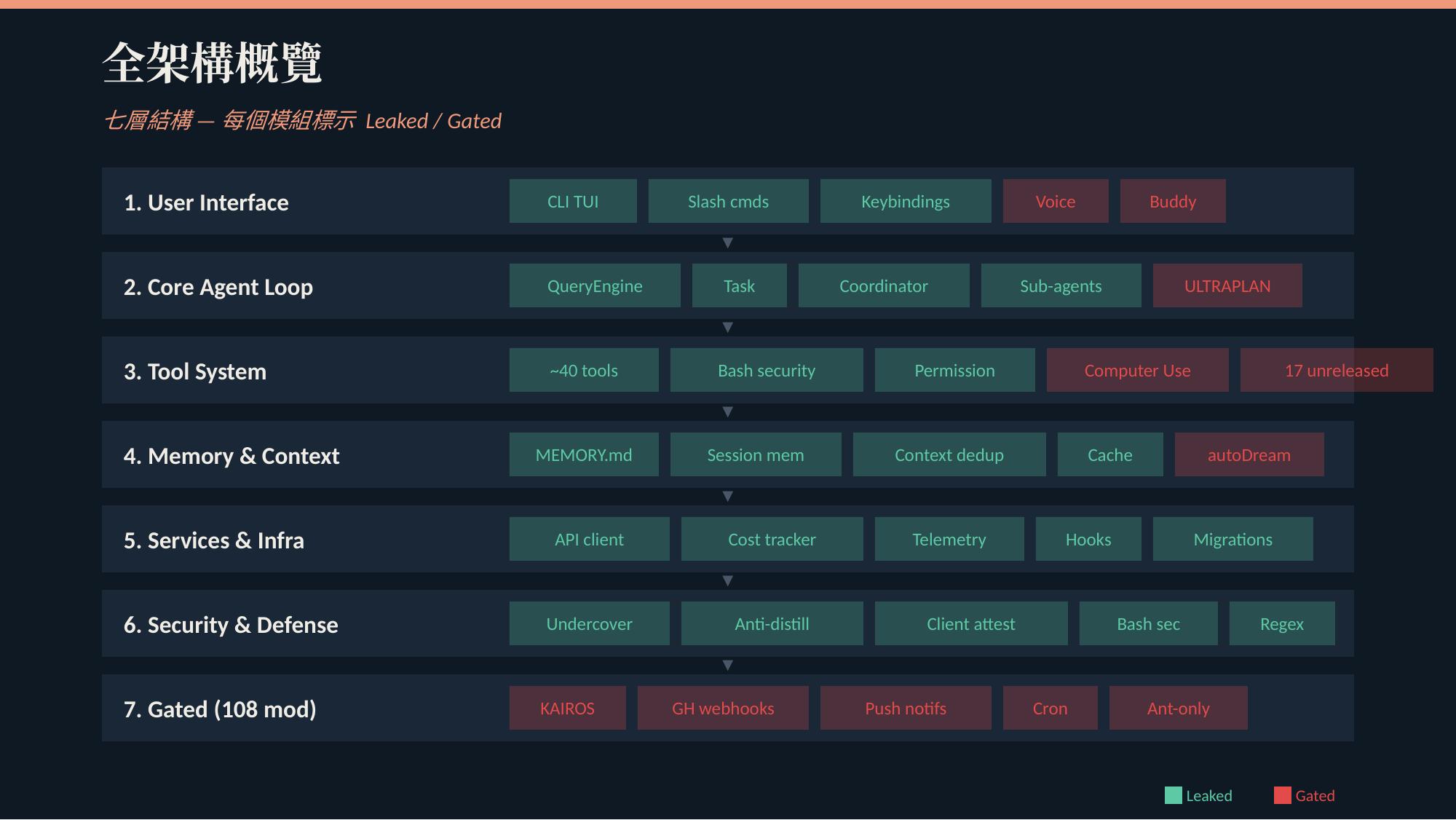Viewport: 1456px width, 820px height.
Task: Click the Coordinator box
Action: click(884, 285)
